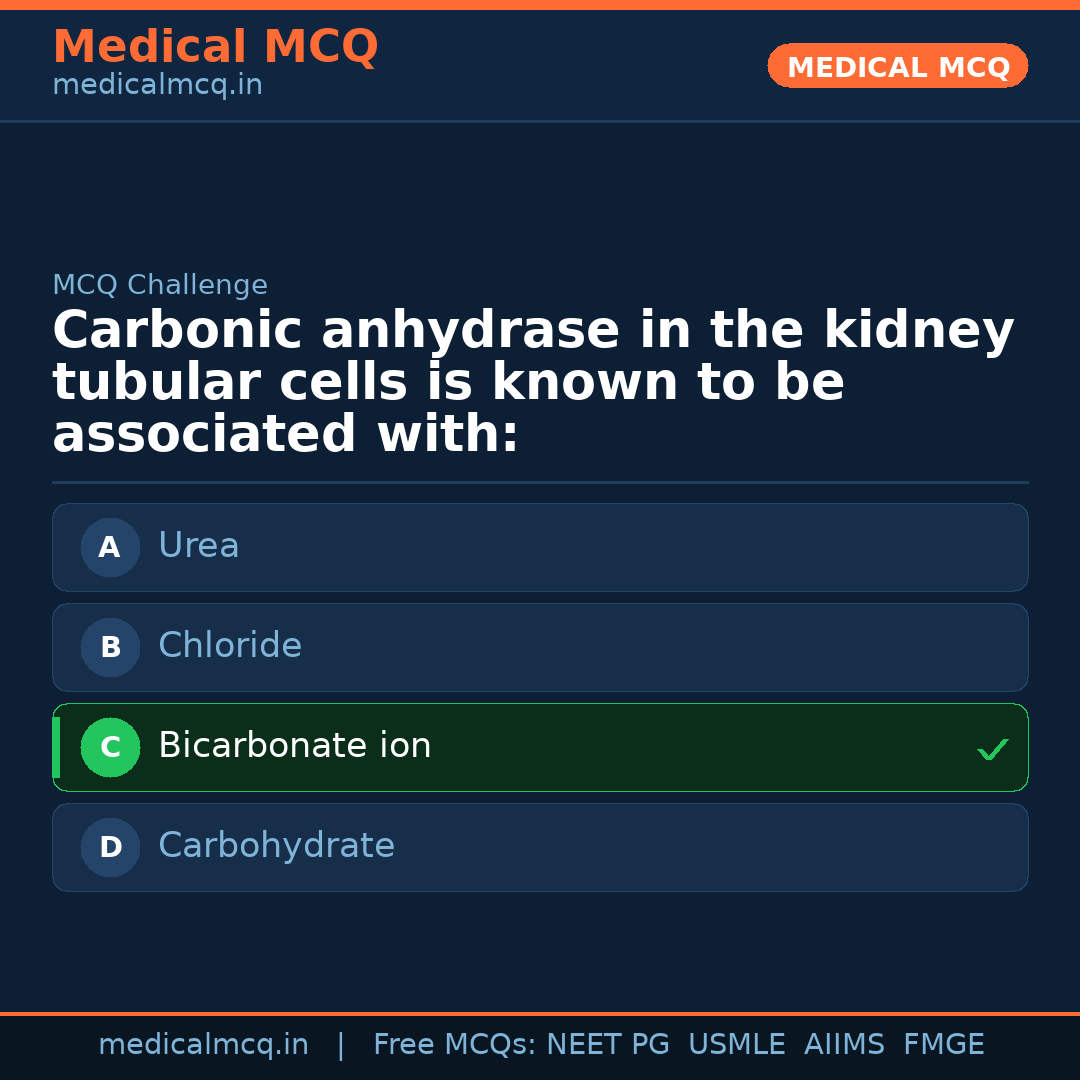The height and width of the screenshot is (1080, 1080).
Task: Click the orange MEDICAL MCQ badge
Action: 898,67
